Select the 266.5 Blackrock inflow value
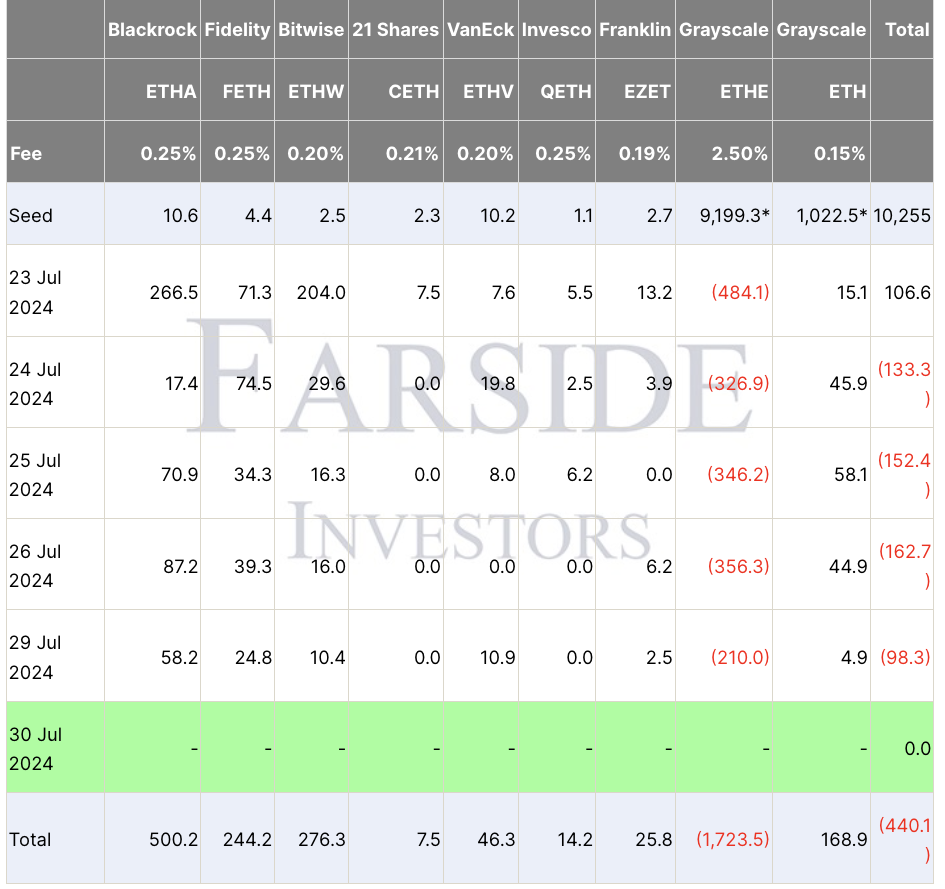The height and width of the screenshot is (889, 945). click(x=173, y=292)
